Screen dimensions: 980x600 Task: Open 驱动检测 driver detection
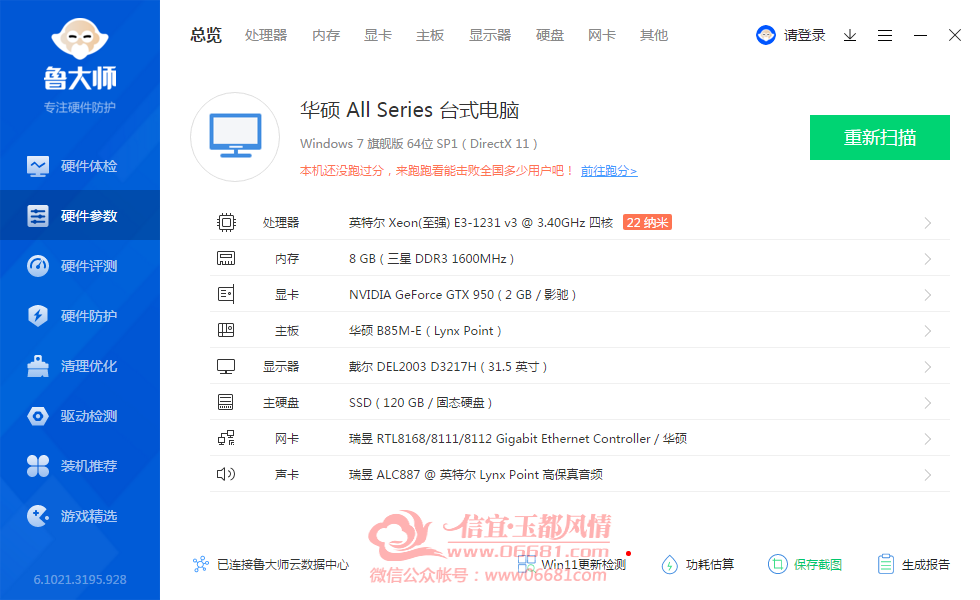(x=80, y=416)
